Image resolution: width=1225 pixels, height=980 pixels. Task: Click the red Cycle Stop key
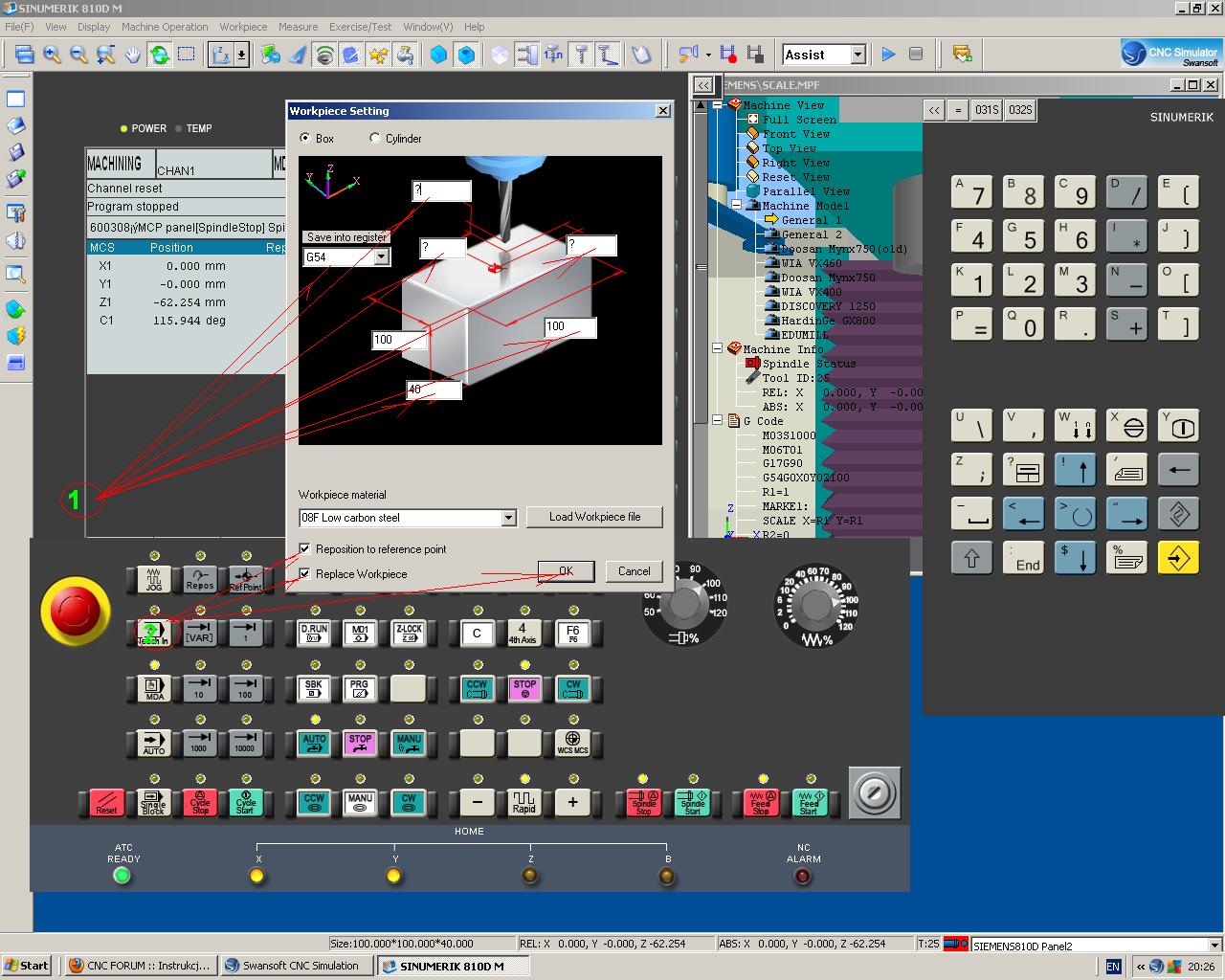pyautogui.click(x=199, y=802)
